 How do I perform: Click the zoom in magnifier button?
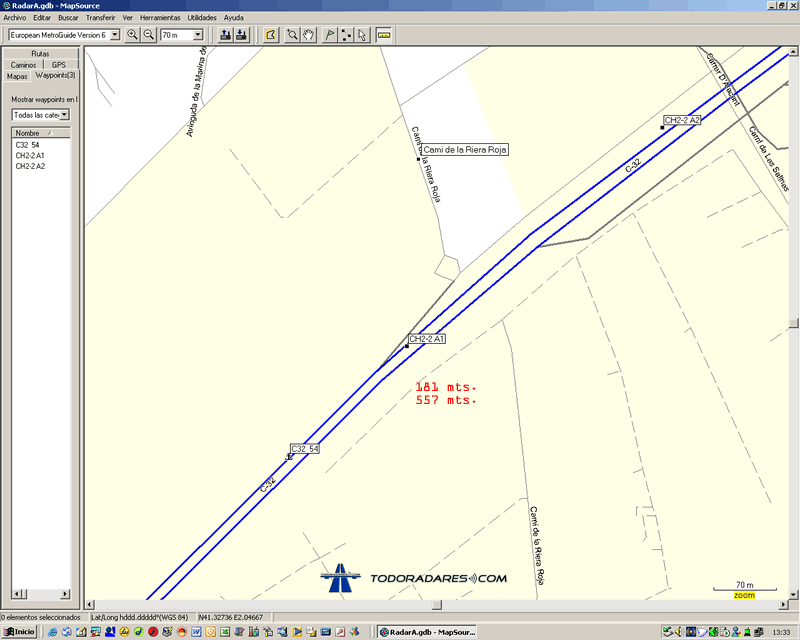click(x=132, y=35)
